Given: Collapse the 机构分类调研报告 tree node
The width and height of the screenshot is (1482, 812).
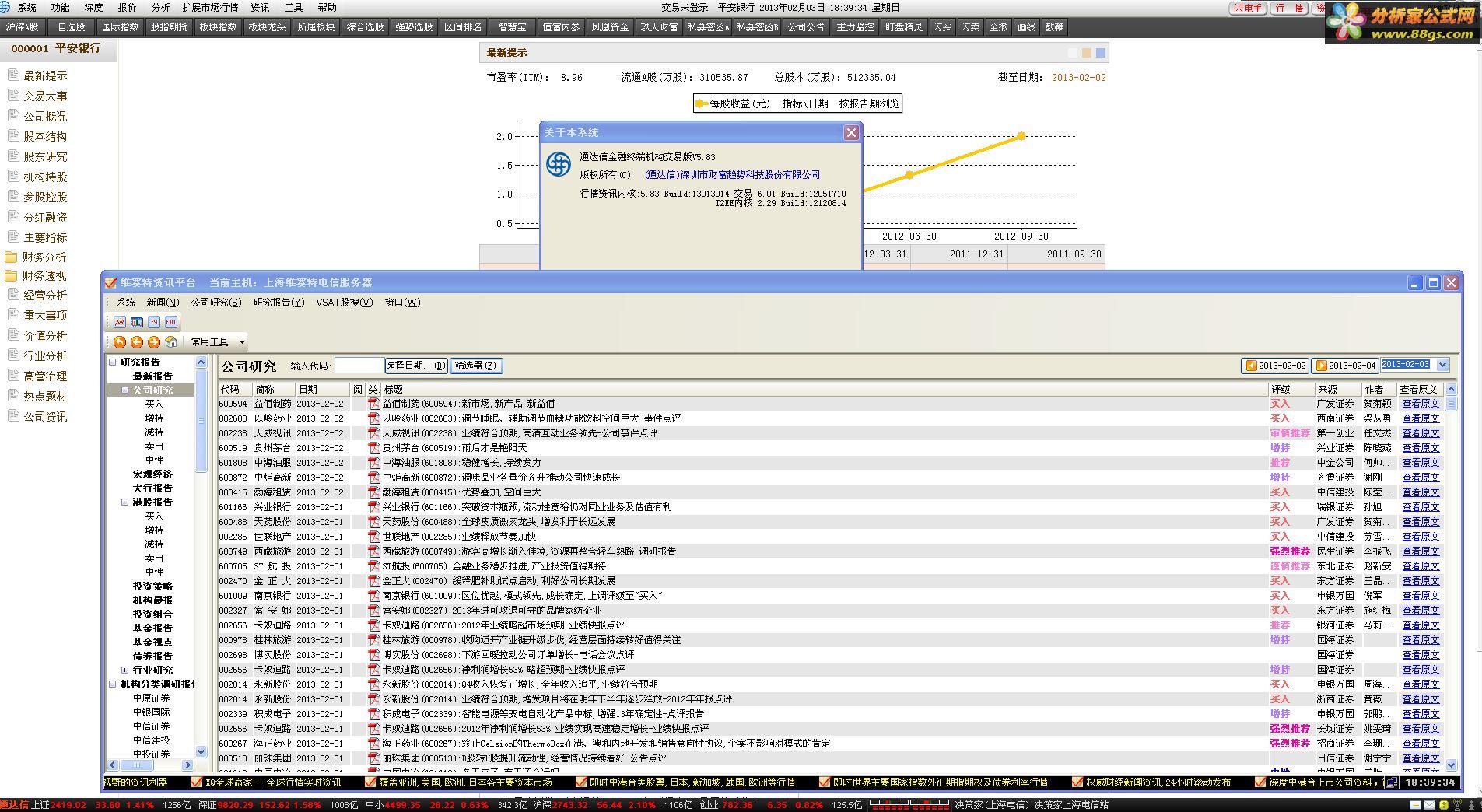Looking at the screenshot, I should click(x=113, y=684).
